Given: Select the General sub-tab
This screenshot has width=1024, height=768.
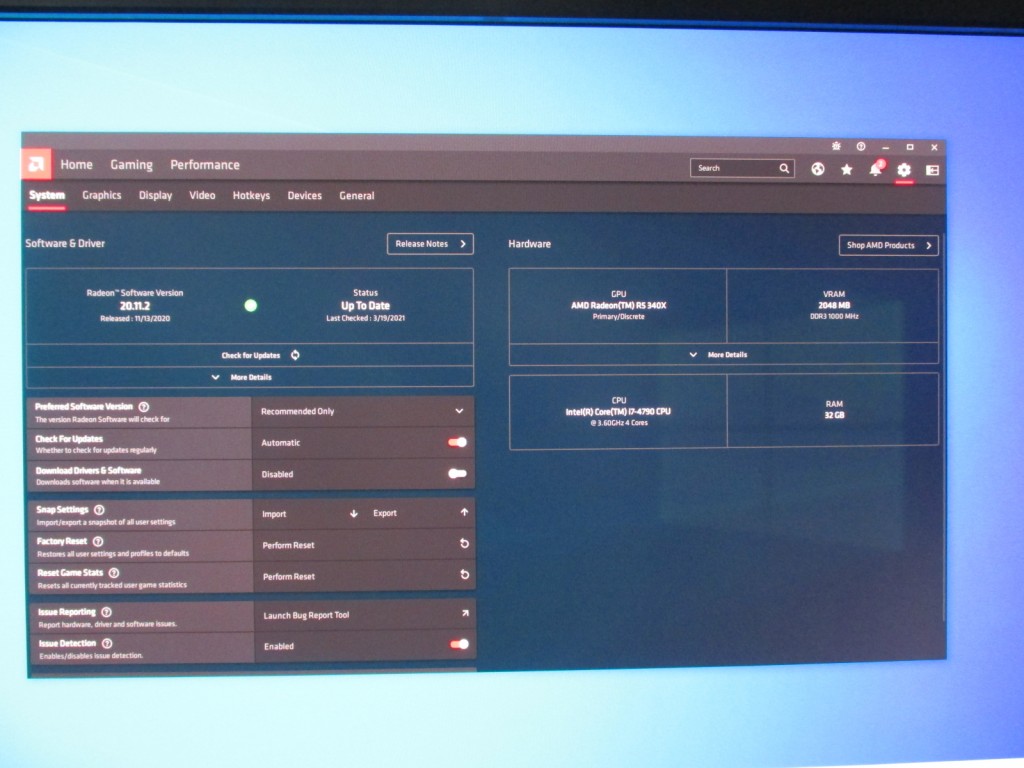Looking at the screenshot, I should pos(357,195).
